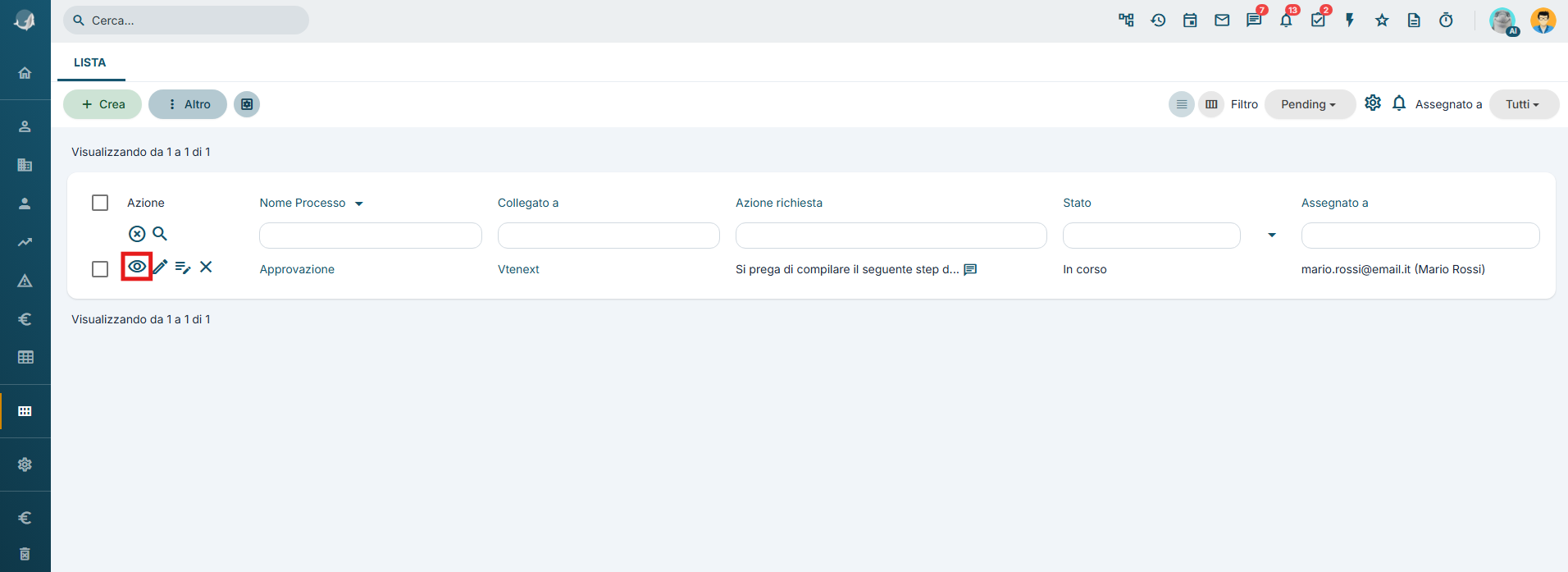Open the stopwatch timer icon
This screenshot has width=1568, height=572.
1446,21
